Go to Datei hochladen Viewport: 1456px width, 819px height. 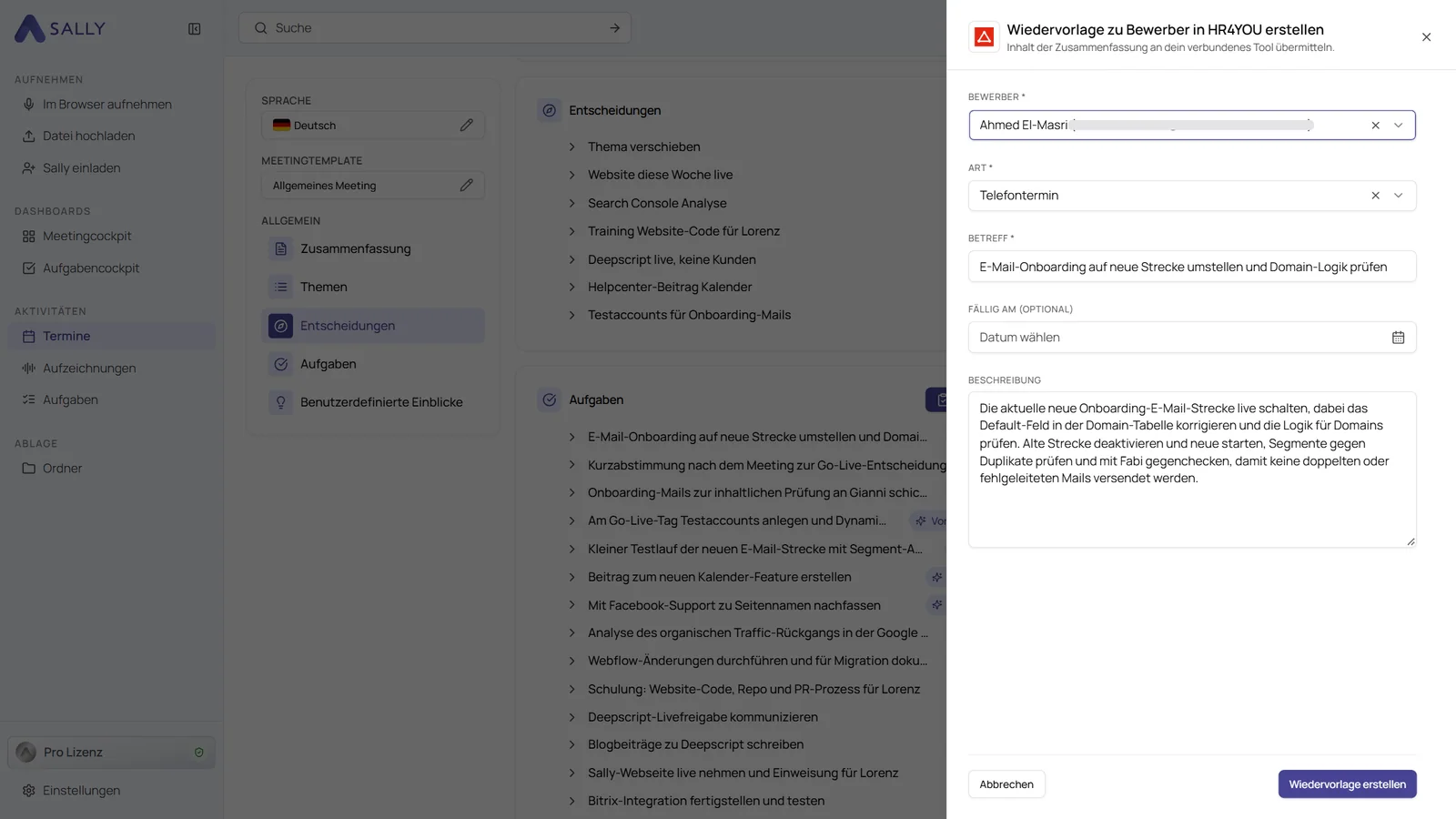point(88,136)
